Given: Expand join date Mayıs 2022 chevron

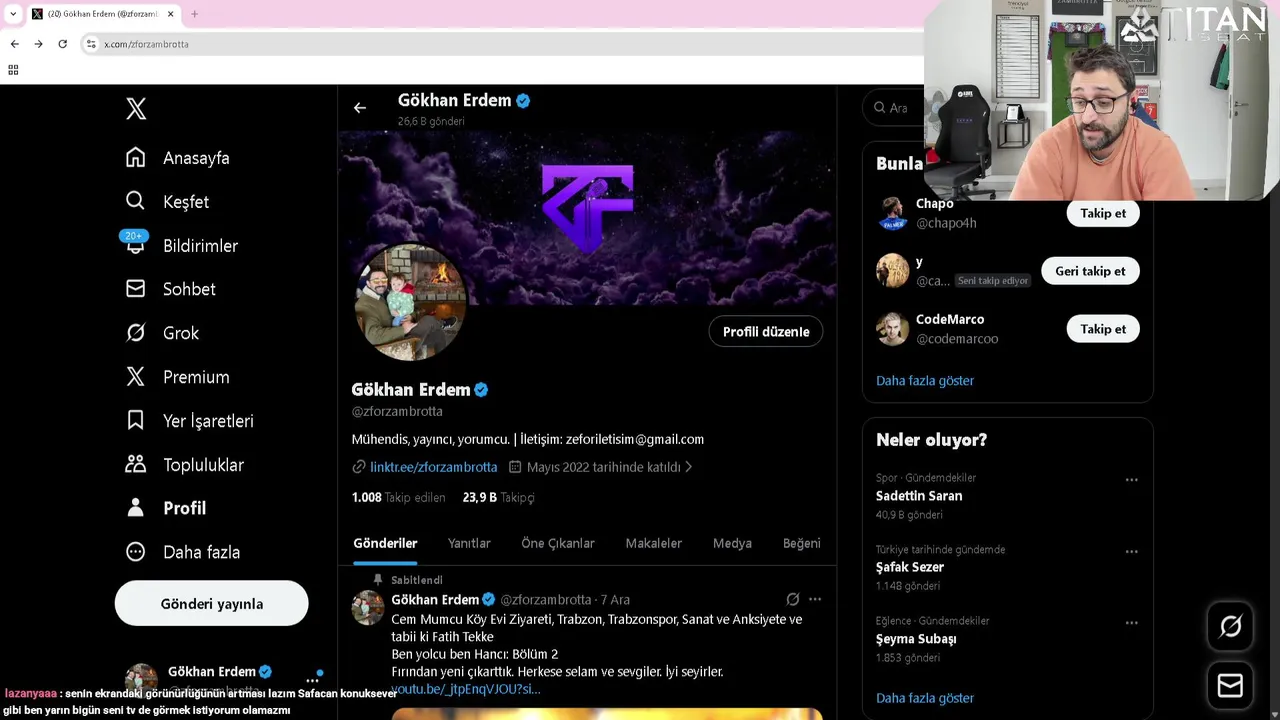Looking at the screenshot, I should pyautogui.click(x=688, y=467).
